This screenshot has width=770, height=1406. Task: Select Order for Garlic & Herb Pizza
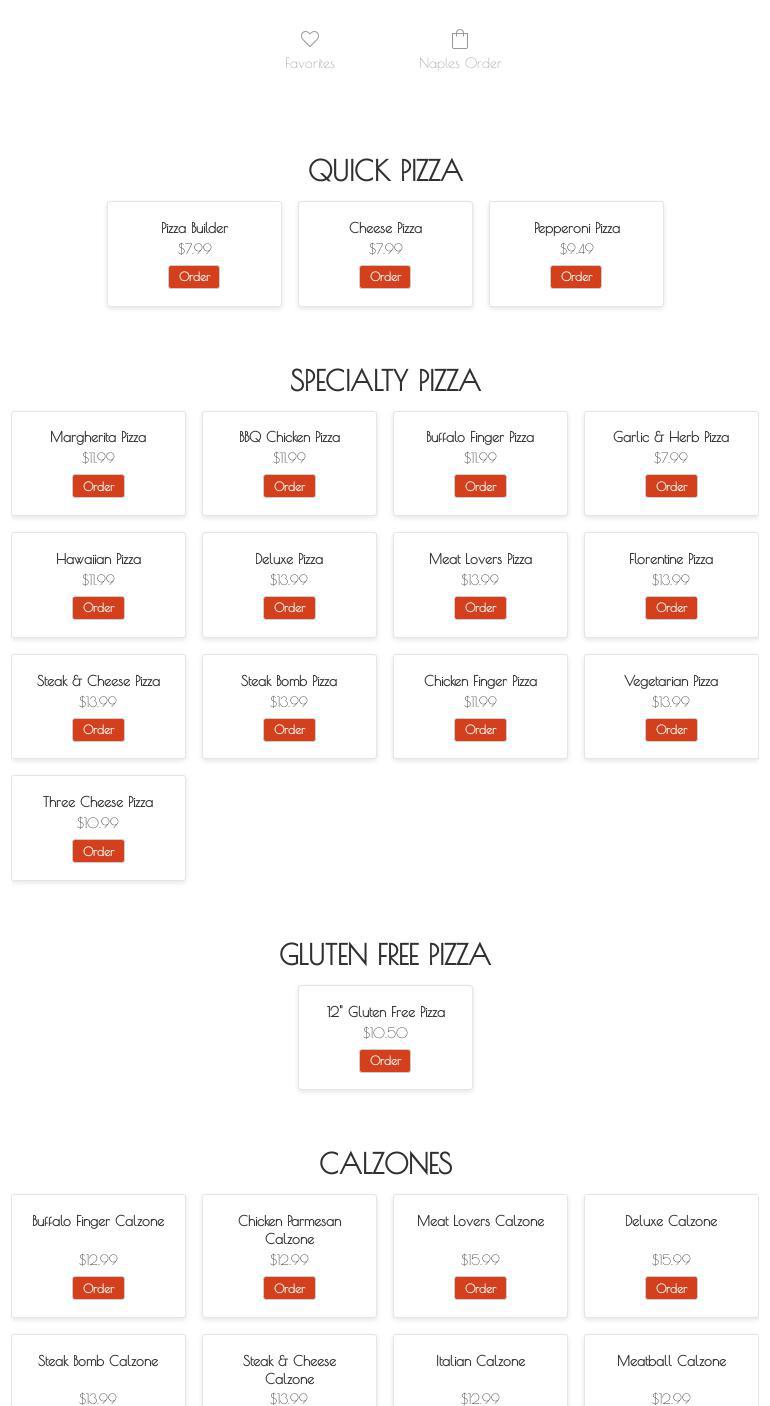pyautogui.click(x=671, y=486)
